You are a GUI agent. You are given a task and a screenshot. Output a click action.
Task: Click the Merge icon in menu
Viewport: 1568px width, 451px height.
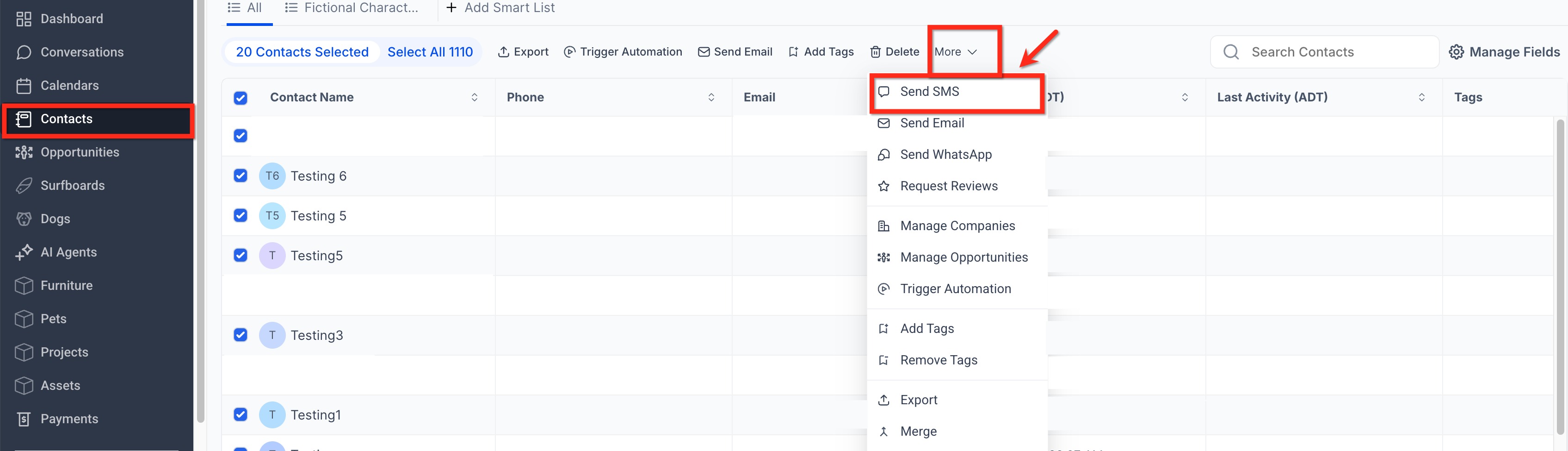884,432
